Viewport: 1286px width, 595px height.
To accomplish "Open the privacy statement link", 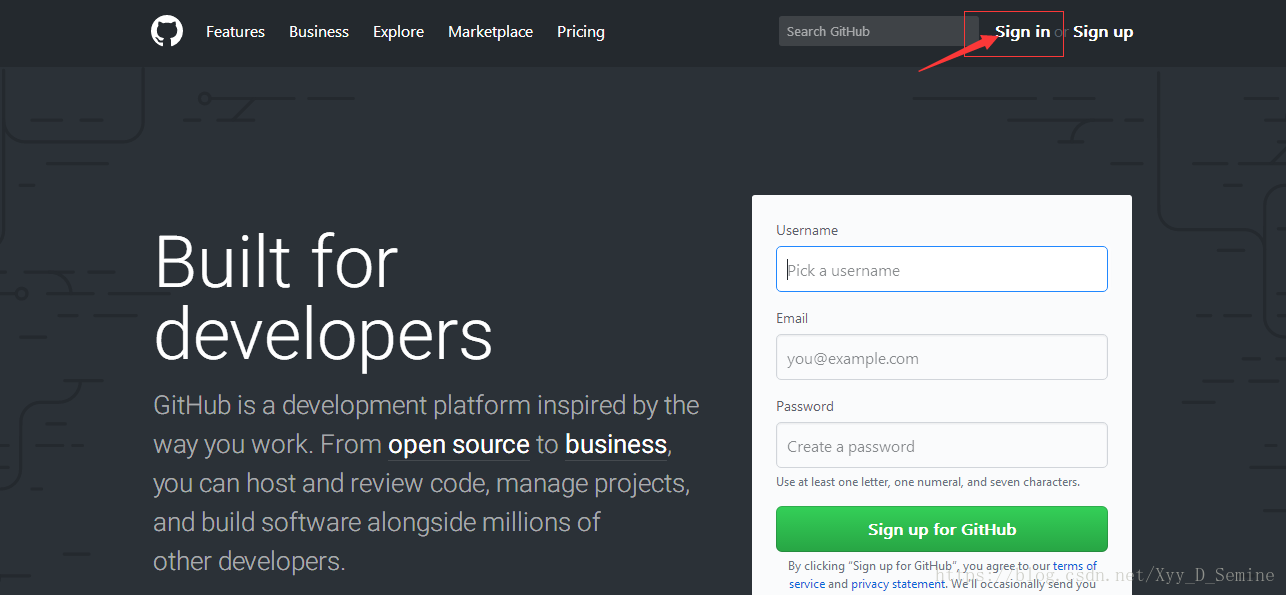I will pos(898,584).
